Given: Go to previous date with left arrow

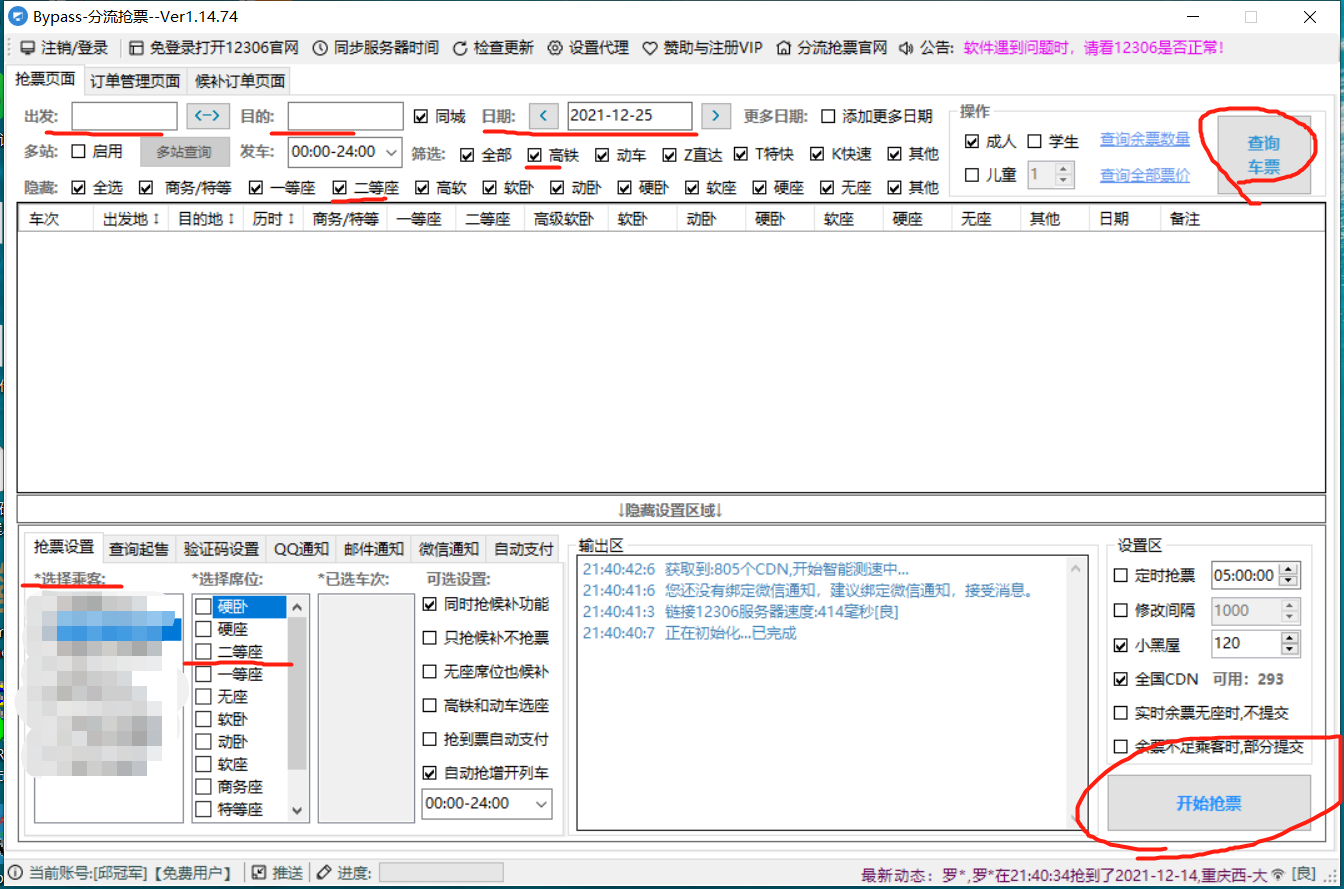Looking at the screenshot, I should click(x=543, y=116).
